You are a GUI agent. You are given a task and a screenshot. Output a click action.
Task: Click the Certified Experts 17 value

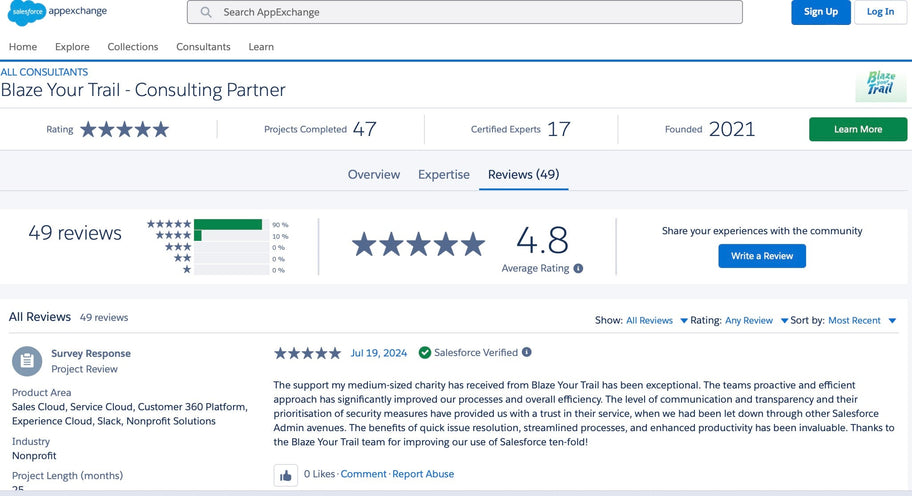point(558,129)
